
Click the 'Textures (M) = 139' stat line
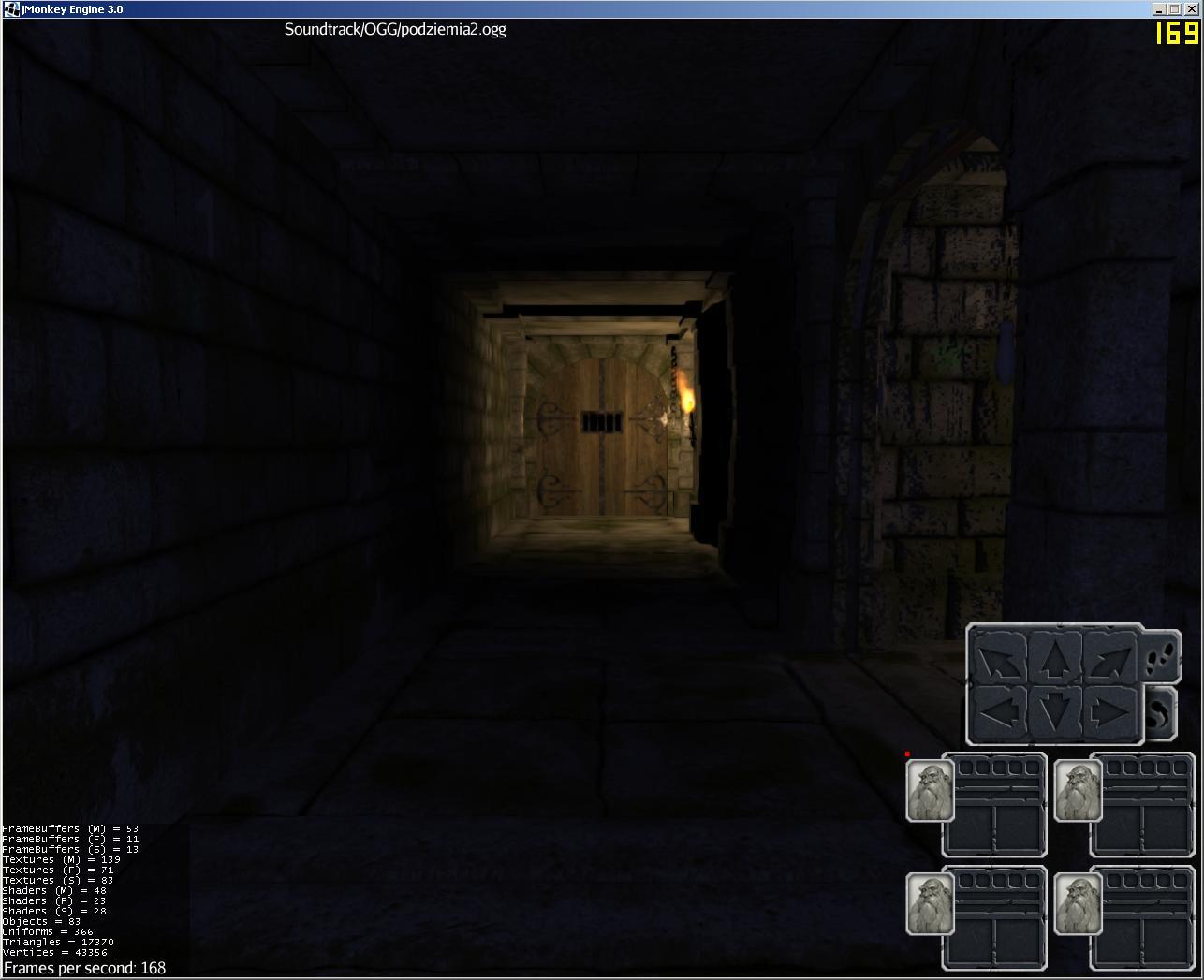click(x=62, y=860)
